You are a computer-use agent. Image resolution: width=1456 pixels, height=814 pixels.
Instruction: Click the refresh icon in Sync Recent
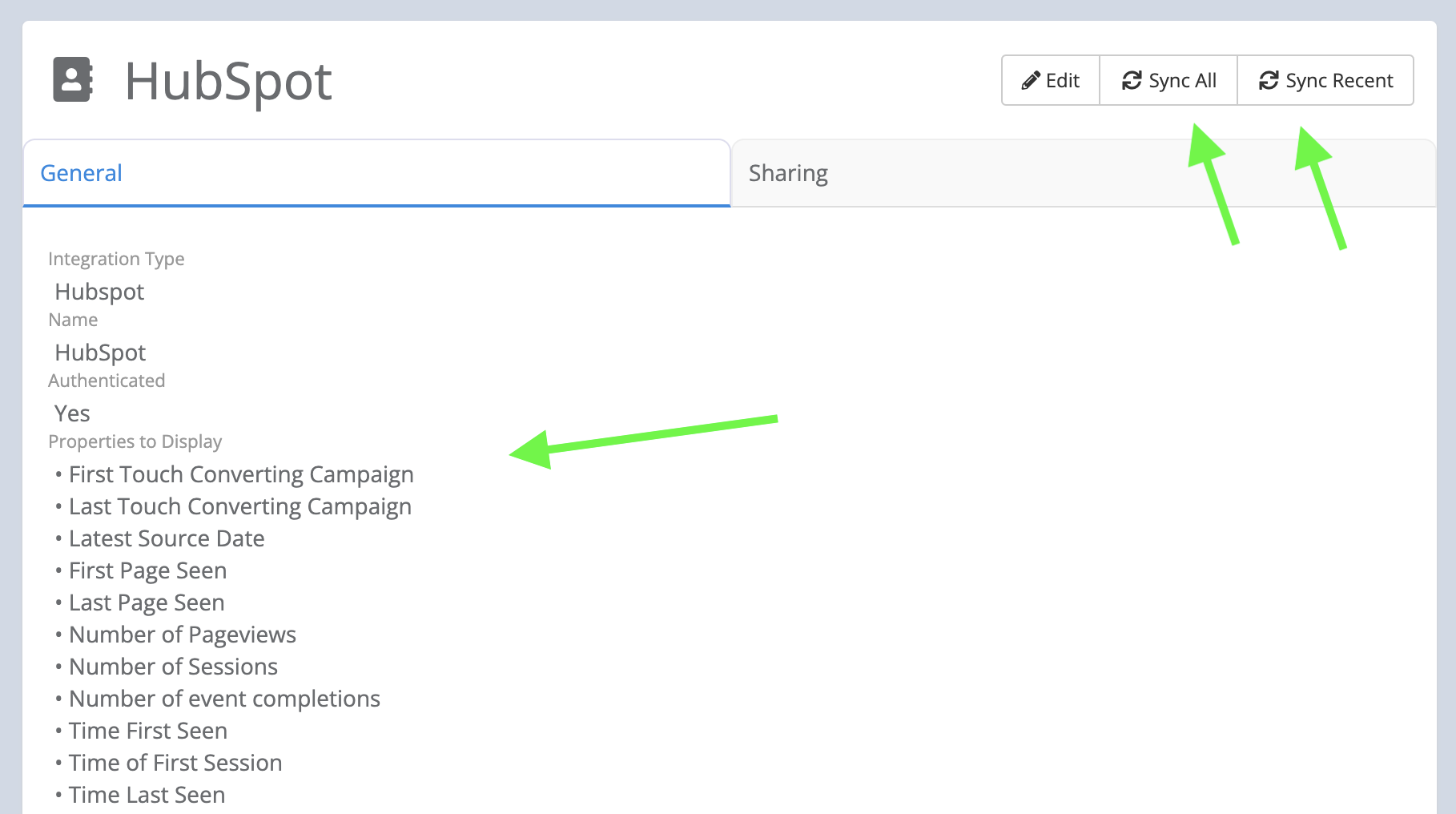click(x=1269, y=80)
